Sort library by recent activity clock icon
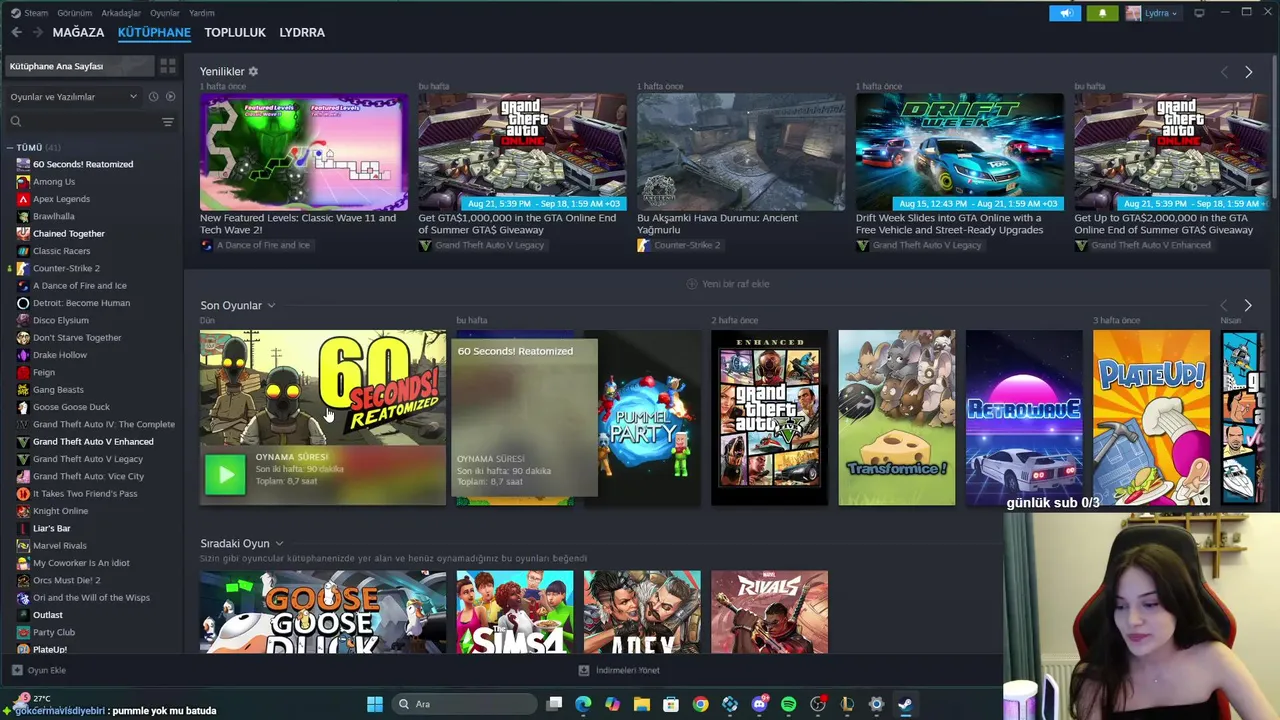 pos(153,97)
